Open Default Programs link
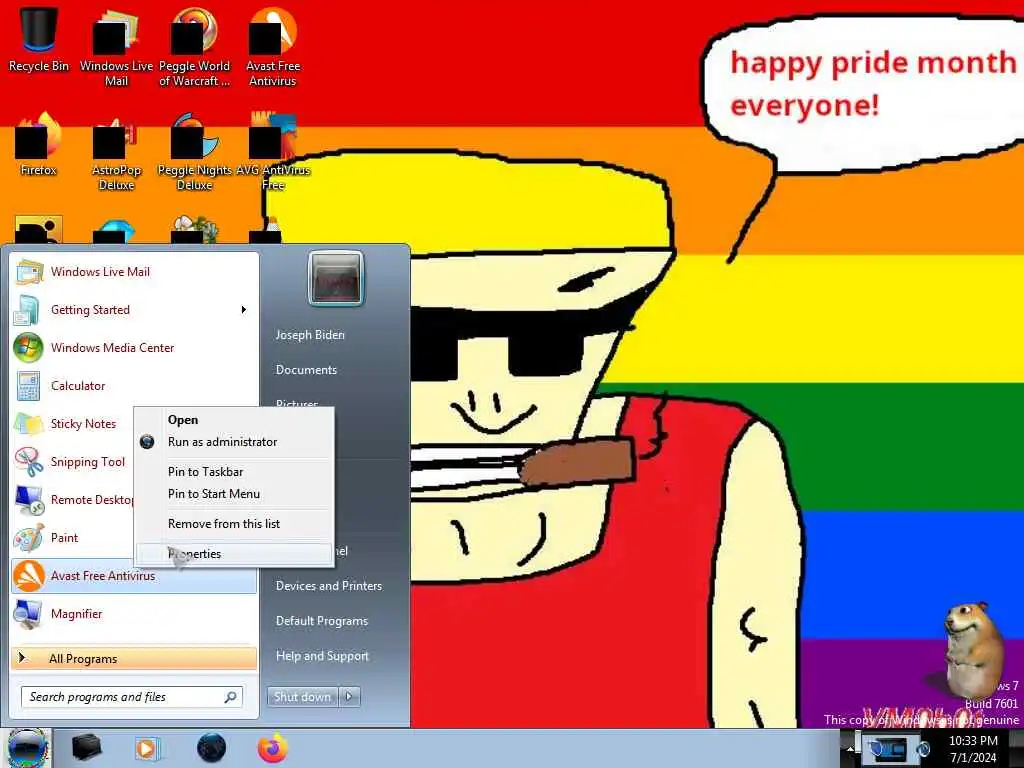1024x768 pixels. [x=321, y=621]
